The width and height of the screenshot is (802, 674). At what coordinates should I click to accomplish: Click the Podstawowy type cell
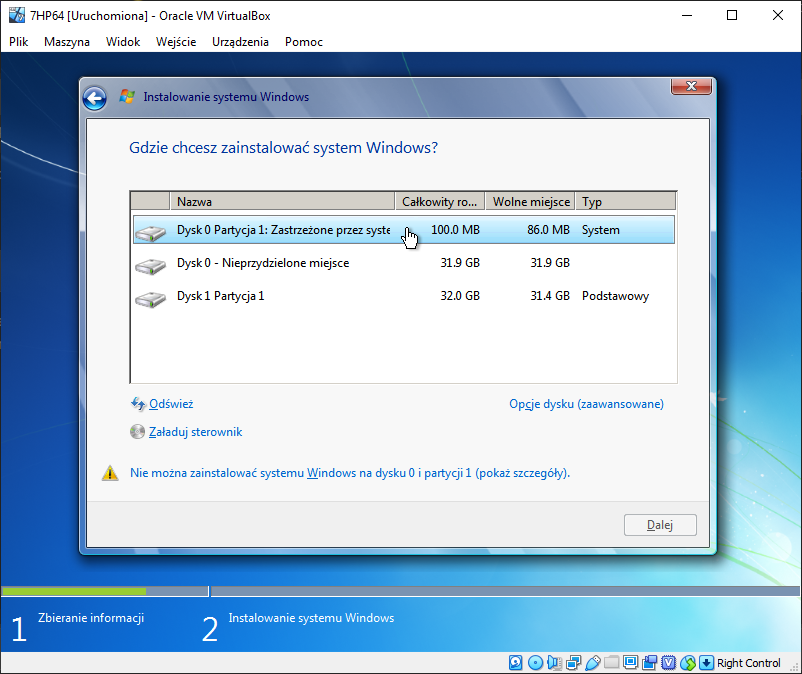pos(615,296)
